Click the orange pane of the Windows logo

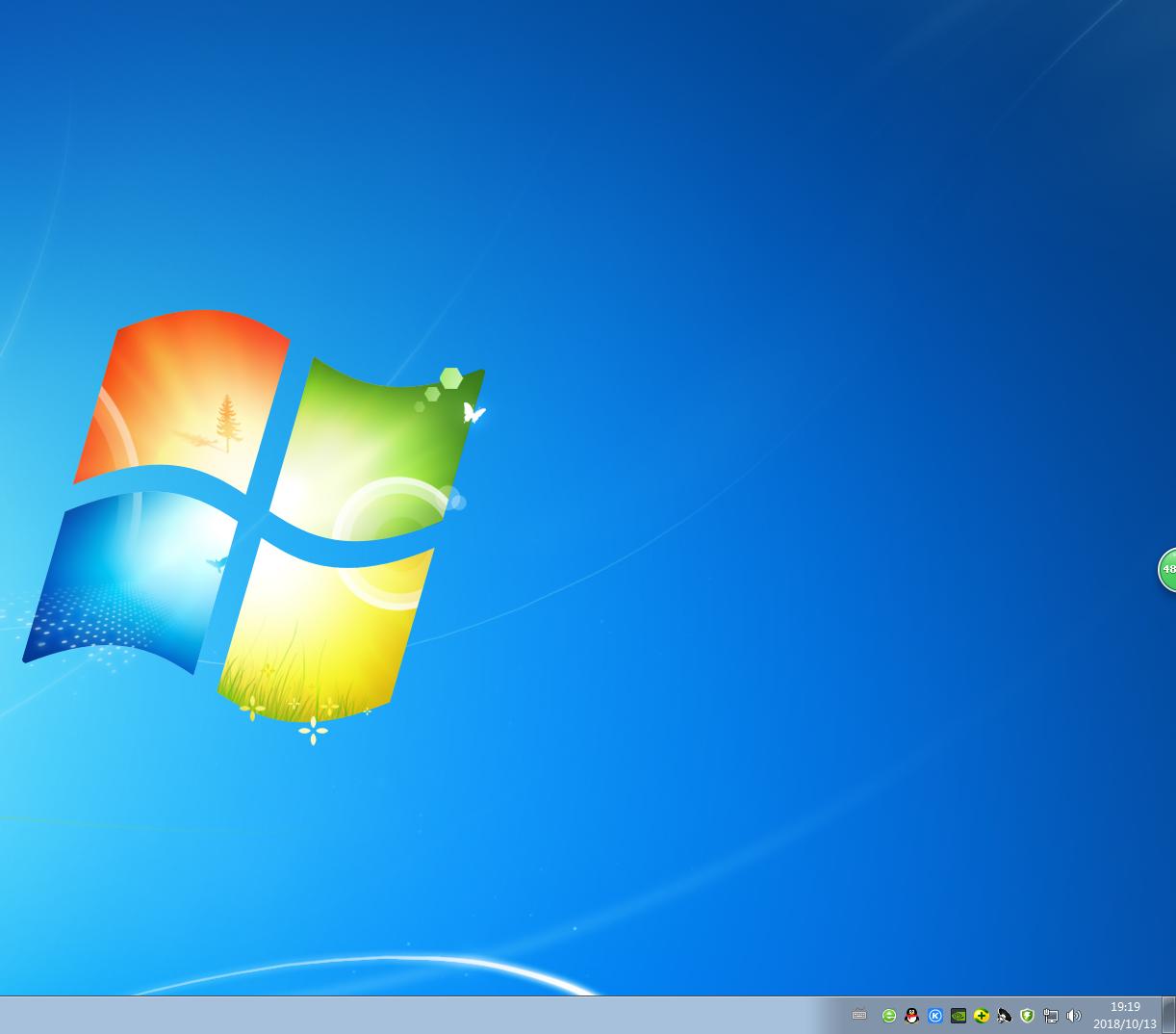(x=183, y=395)
